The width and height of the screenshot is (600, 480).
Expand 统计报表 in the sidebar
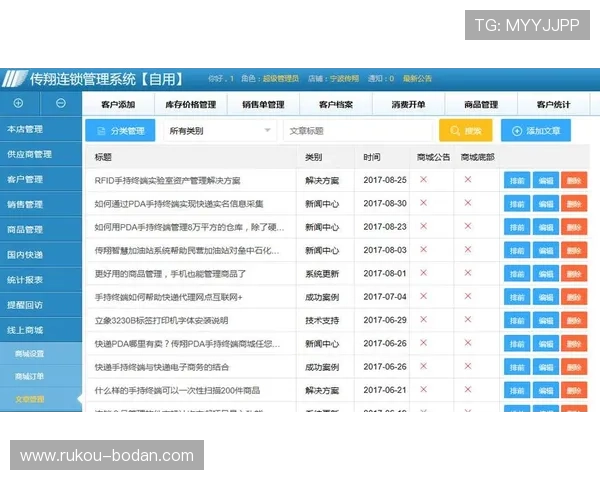click(41, 280)
